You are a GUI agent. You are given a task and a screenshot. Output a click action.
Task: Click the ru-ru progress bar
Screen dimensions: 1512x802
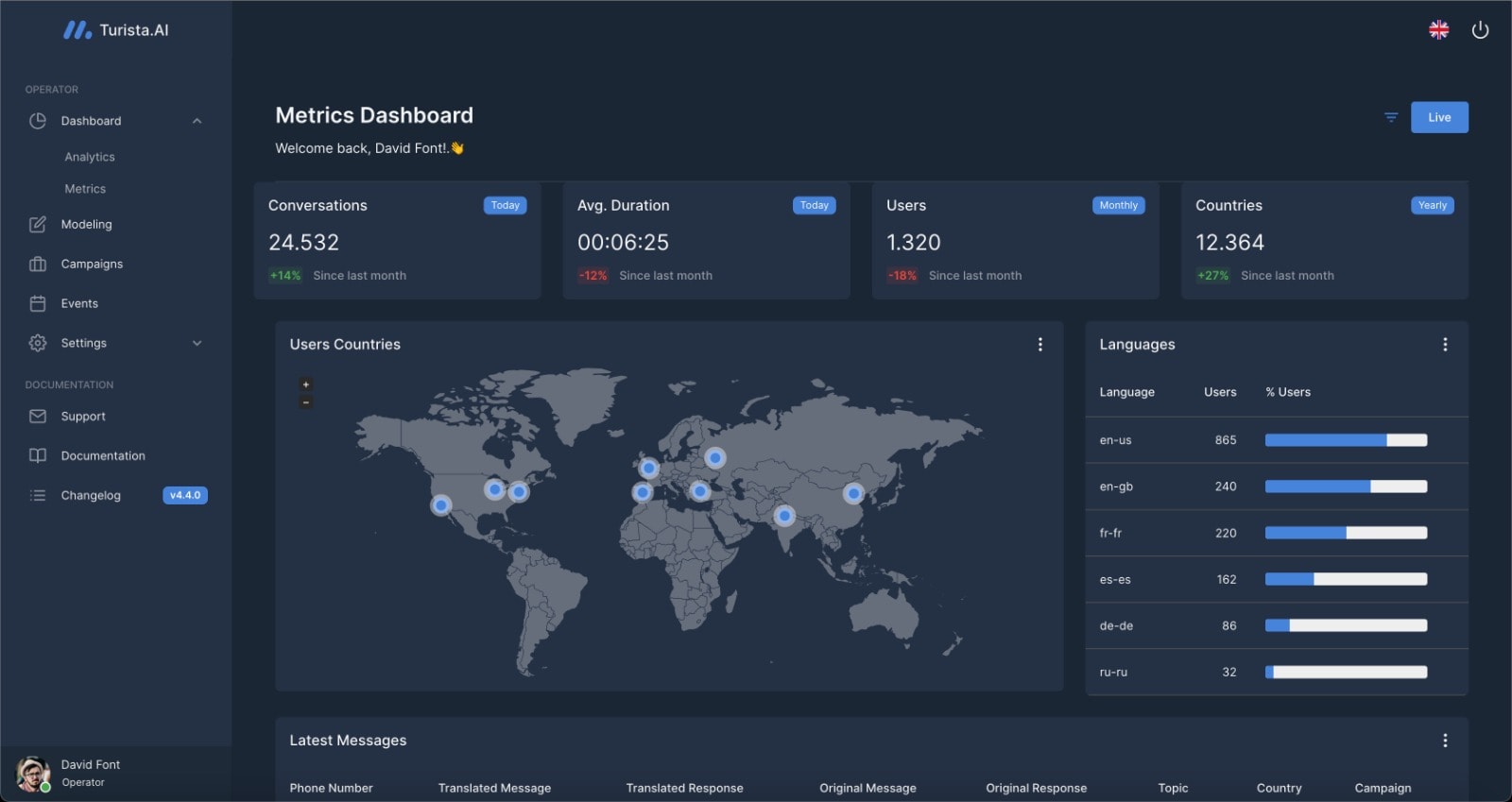[1346, 673]
